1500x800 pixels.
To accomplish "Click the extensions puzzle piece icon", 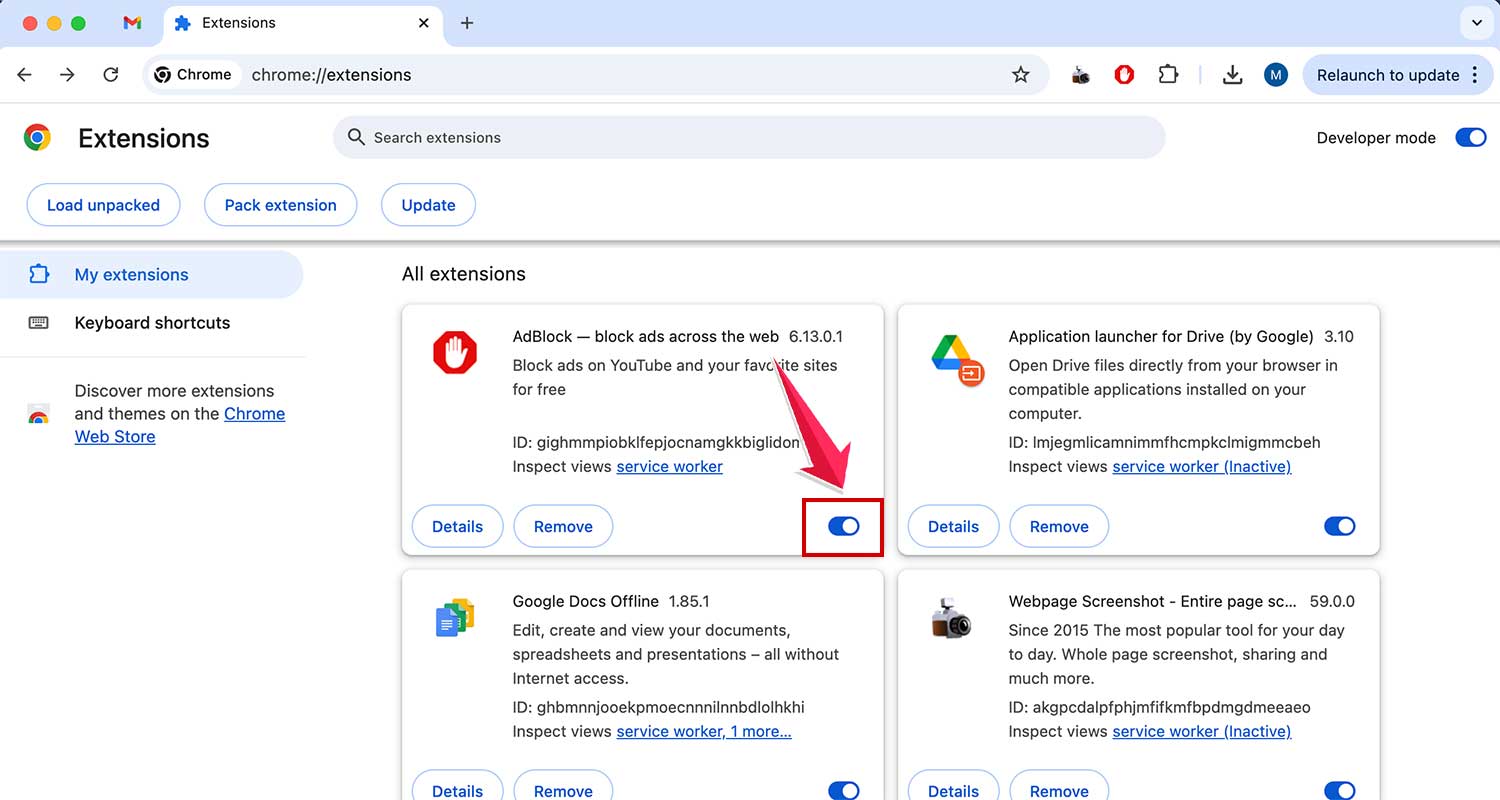I will [1167, 74].
